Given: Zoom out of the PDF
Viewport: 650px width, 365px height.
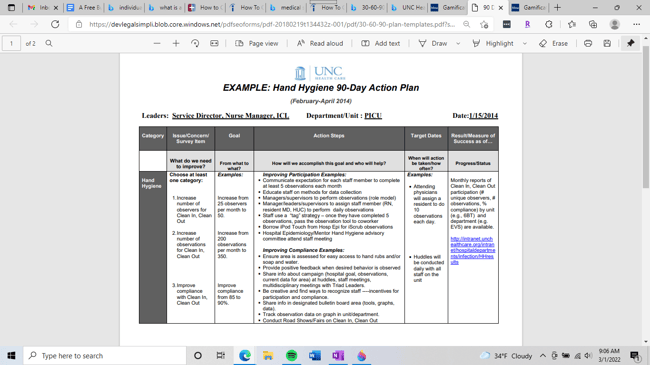Looking at the screenshot, I should coord(157,43).
